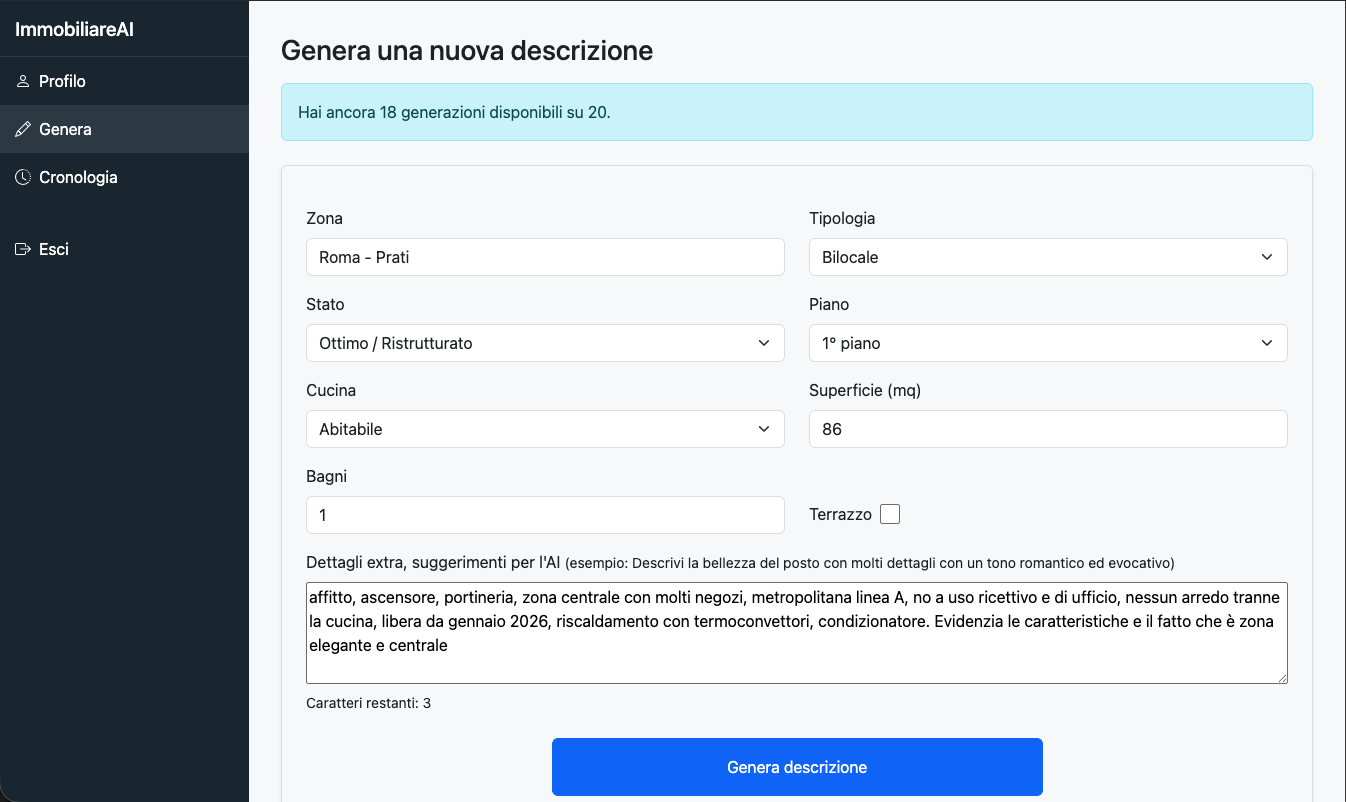This screenshot has width=1346, height=802.
Task: Click the Cronologia clock icon
Action: [x=23, y=177]
